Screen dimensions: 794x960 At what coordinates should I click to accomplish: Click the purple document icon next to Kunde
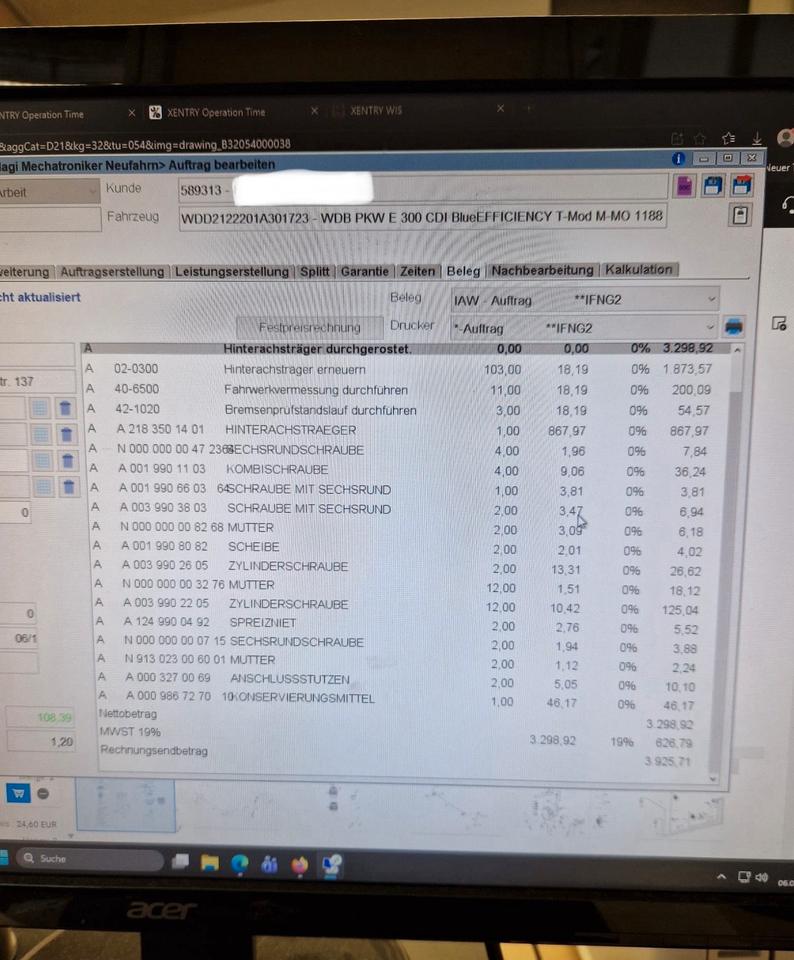point(684,187)
